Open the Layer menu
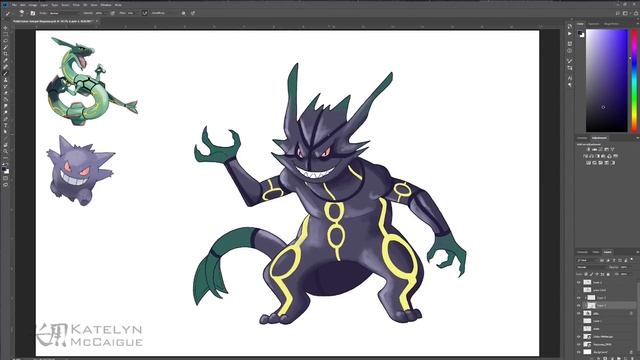The image size is (640, 360). coord(44,5)
